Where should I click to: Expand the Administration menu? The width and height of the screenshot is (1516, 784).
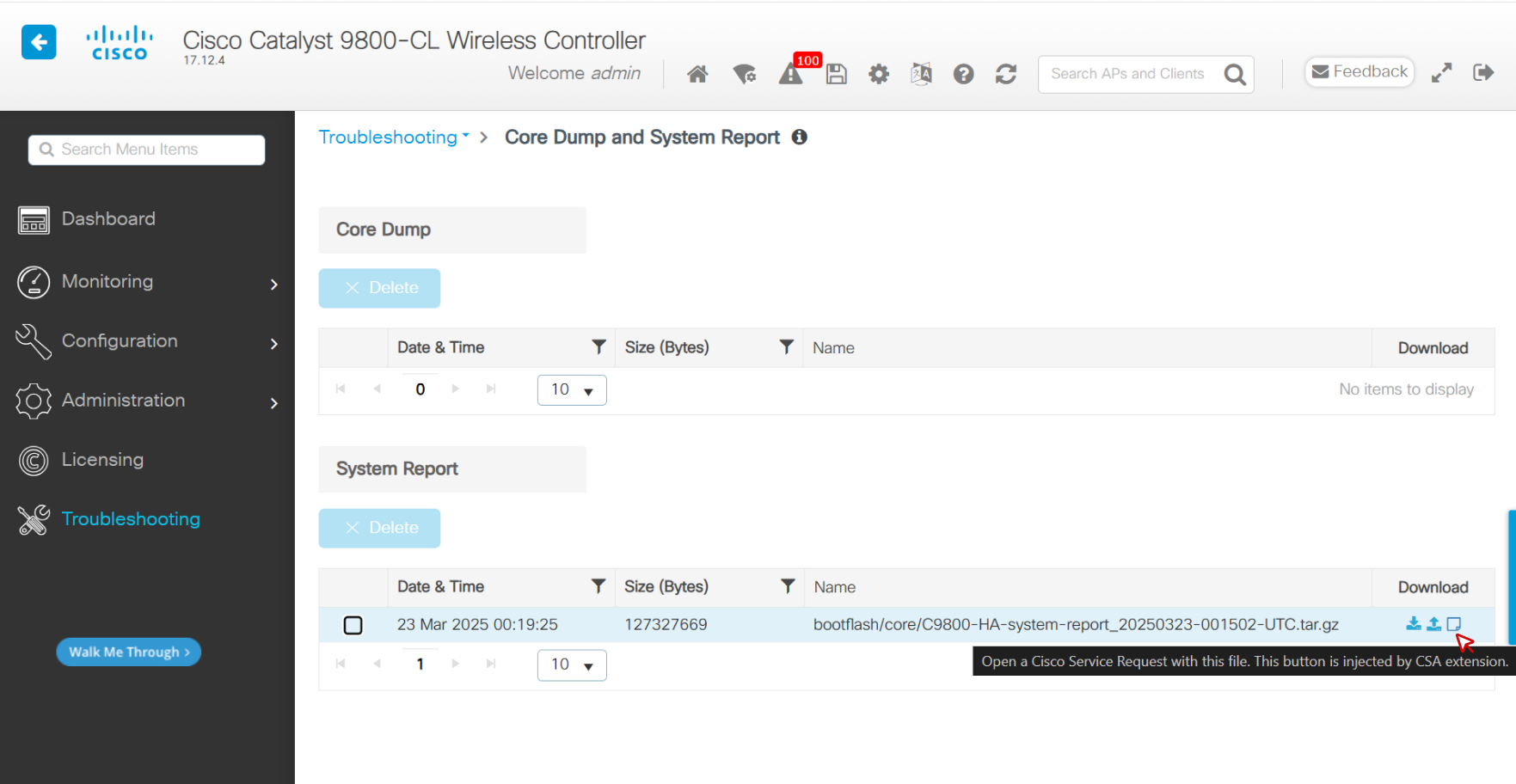click(x=147, y=401)
